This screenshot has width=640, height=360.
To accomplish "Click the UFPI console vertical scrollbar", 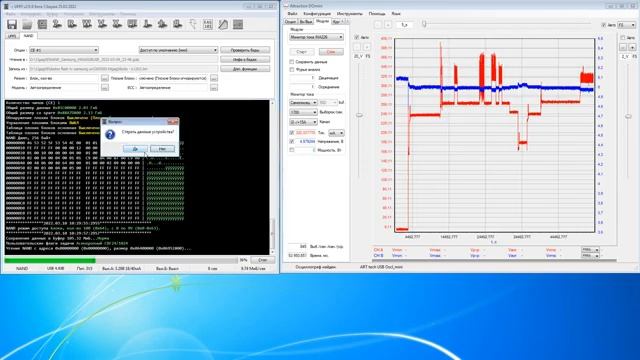I will [x=272, y=178].
